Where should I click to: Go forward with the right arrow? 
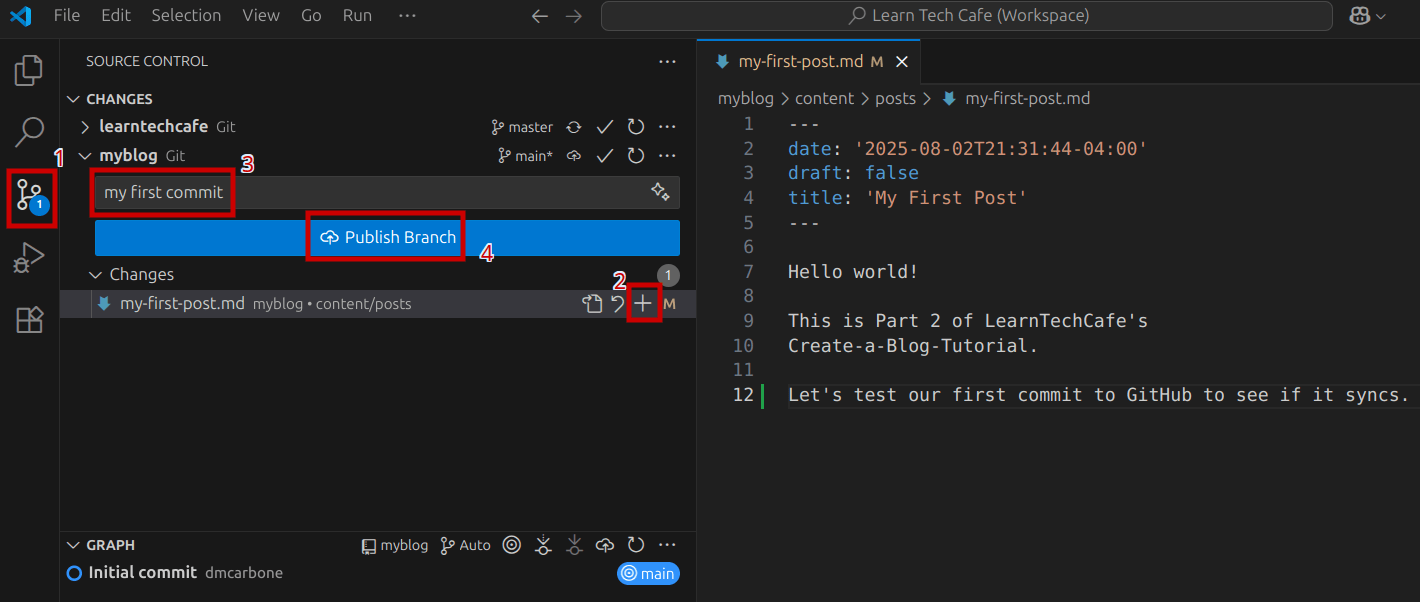[x=573, y=16]
